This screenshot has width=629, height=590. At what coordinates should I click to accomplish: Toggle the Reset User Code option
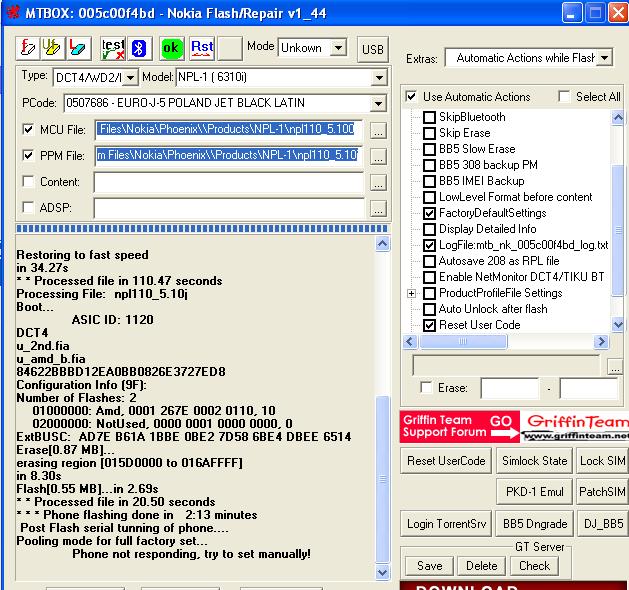(429, 325)
